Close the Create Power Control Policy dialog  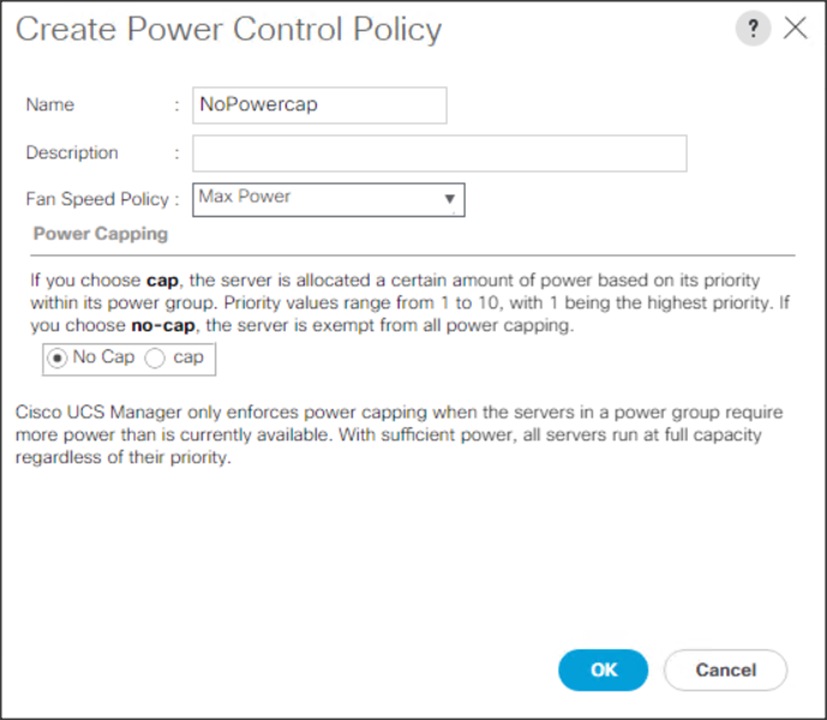(795, 28)
